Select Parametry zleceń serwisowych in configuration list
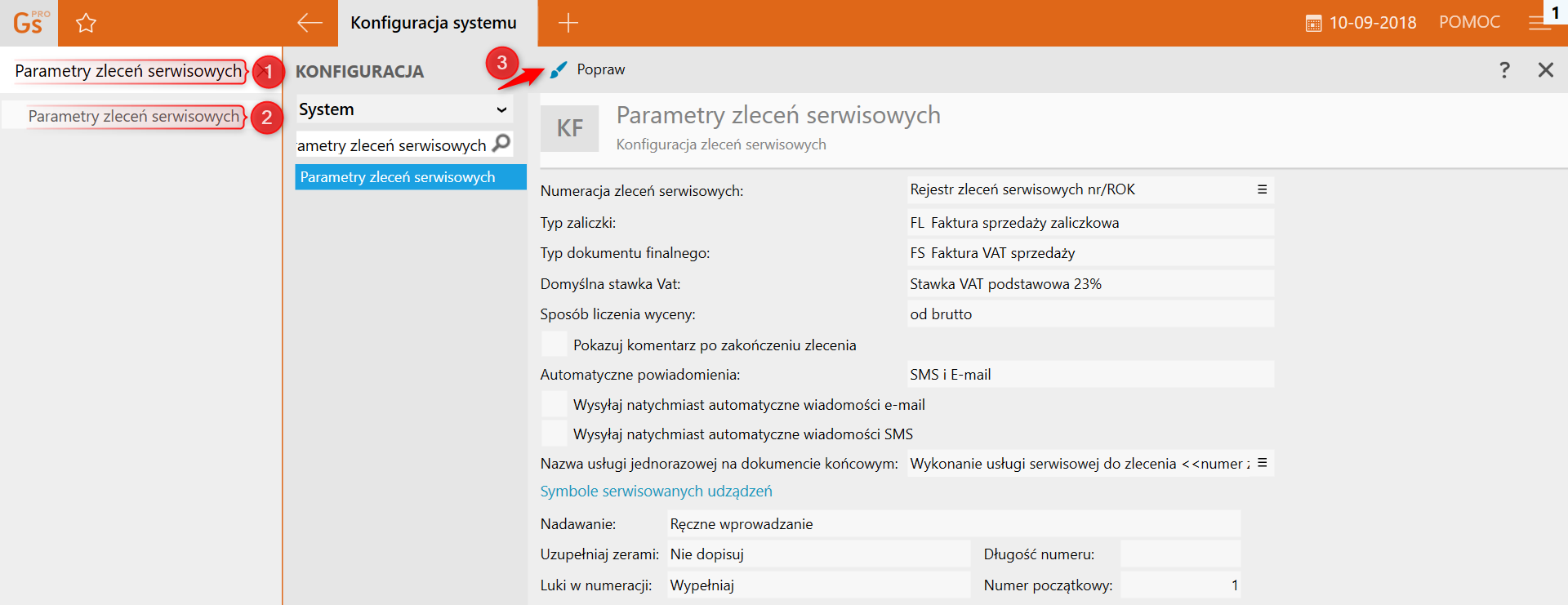This screenshot has height=605, width=1568. [411, 177]
